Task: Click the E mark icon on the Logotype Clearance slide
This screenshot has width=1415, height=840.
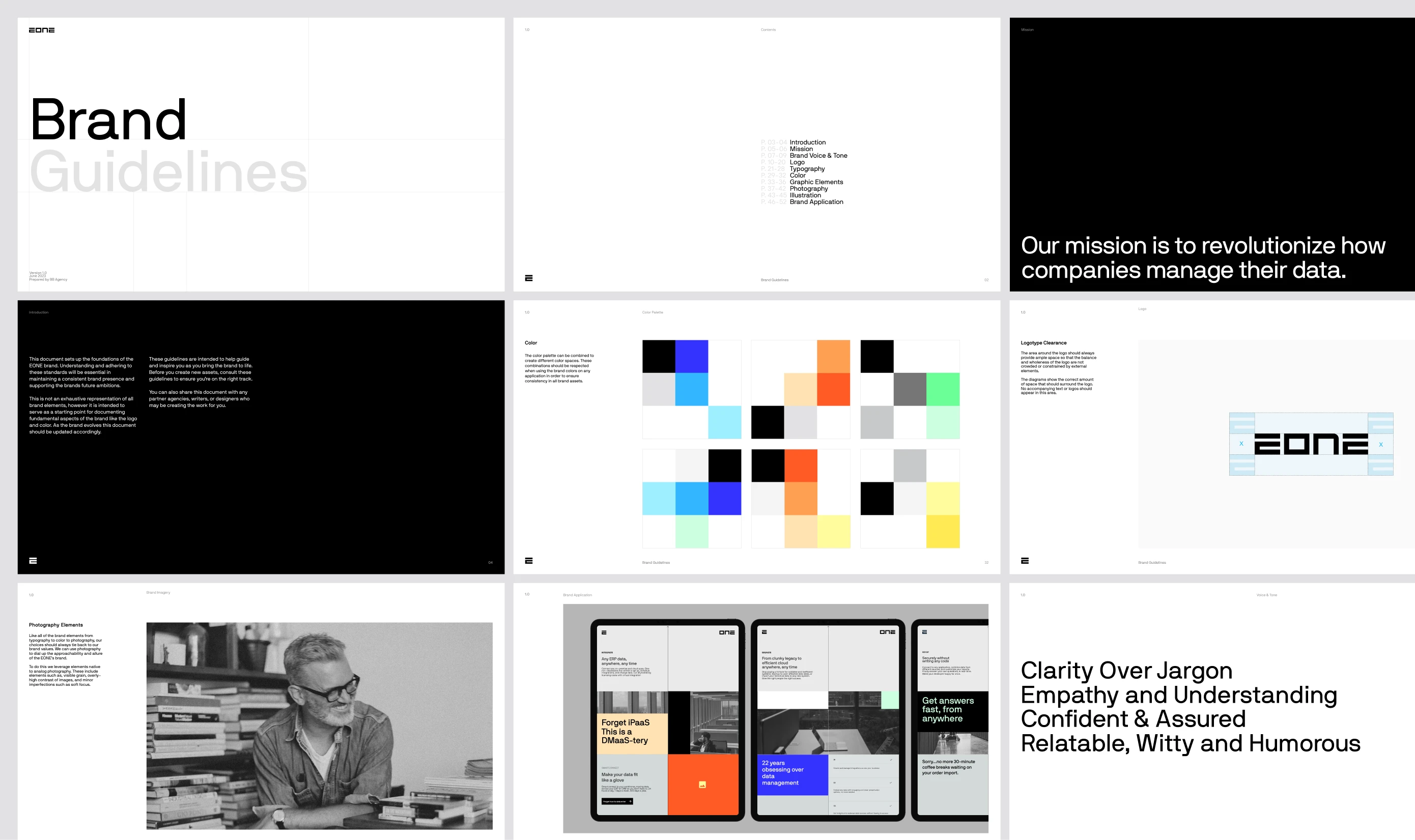Action: pyautogui.click(x=1024, y=560)
